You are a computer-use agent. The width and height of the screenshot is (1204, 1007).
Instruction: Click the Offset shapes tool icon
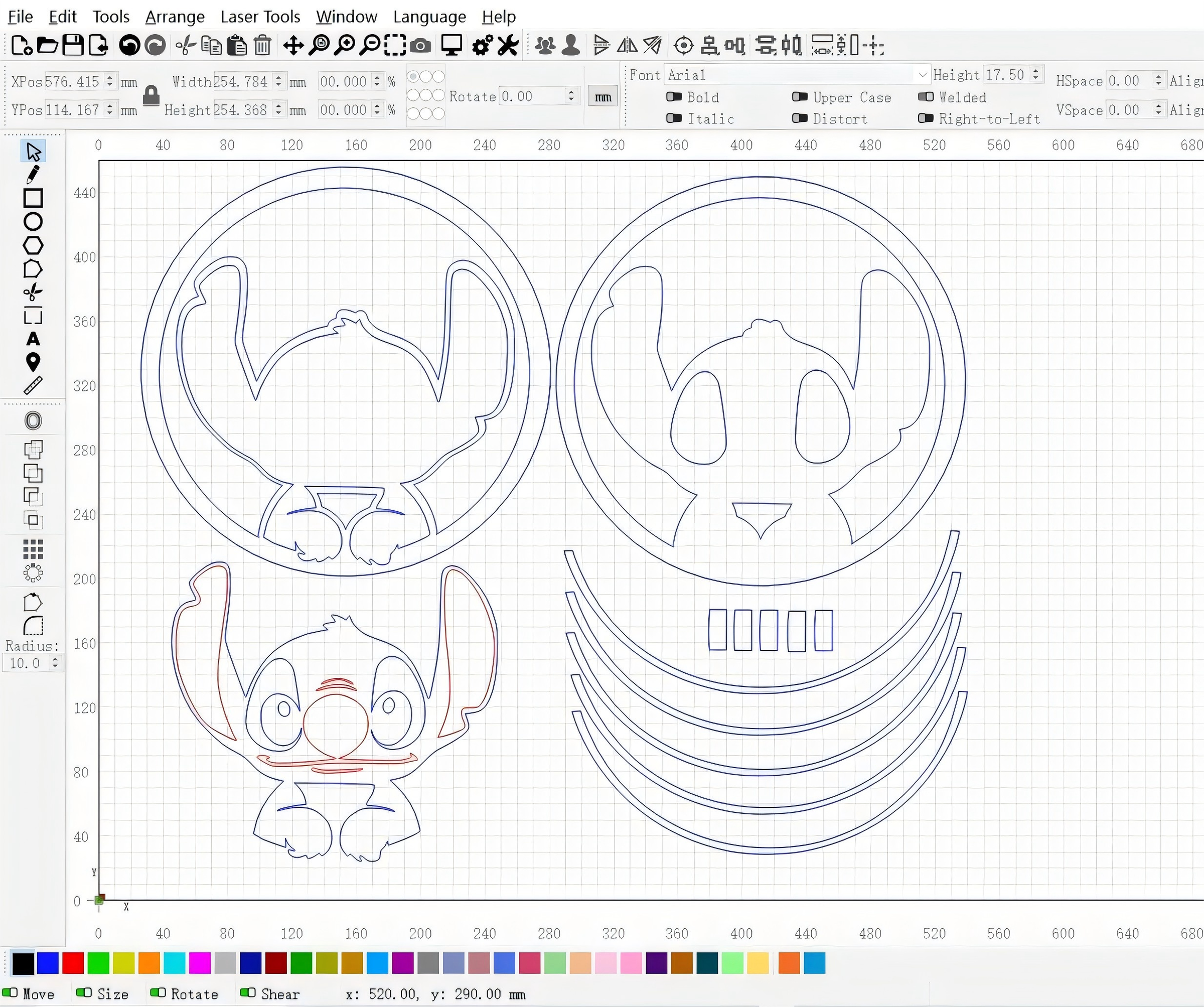(x=33, y=420)
